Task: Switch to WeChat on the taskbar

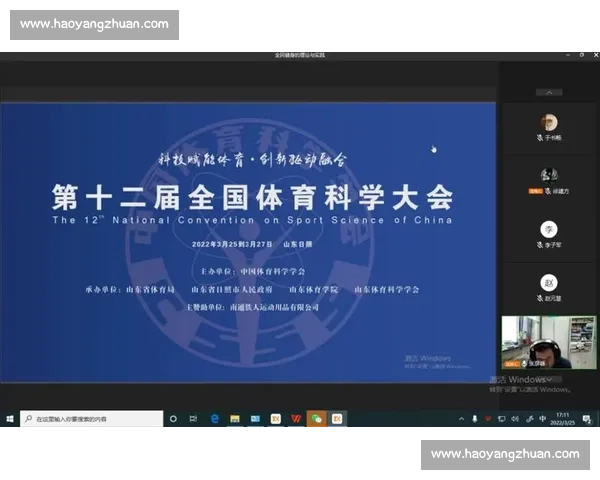Action: 316,419
